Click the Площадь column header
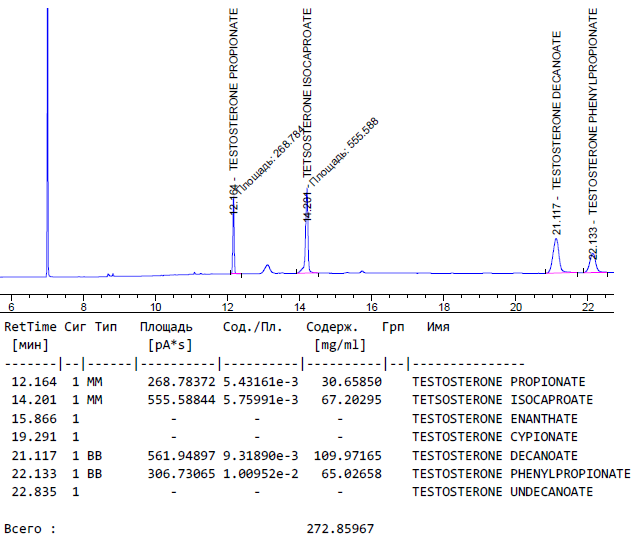The image size is (637, 539). (166, 327)
